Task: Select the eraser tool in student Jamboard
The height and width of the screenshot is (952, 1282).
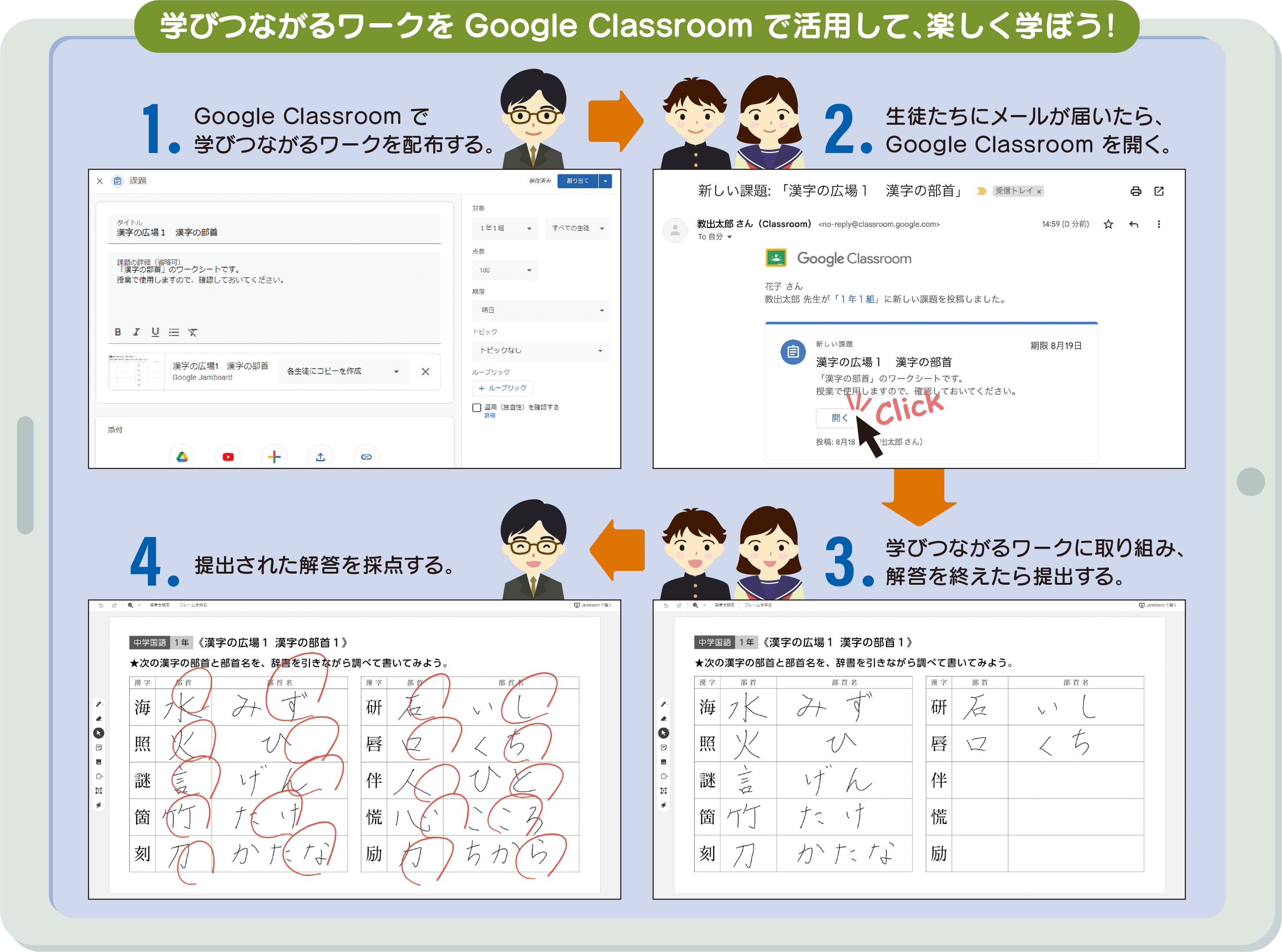Action: (663, 719)
